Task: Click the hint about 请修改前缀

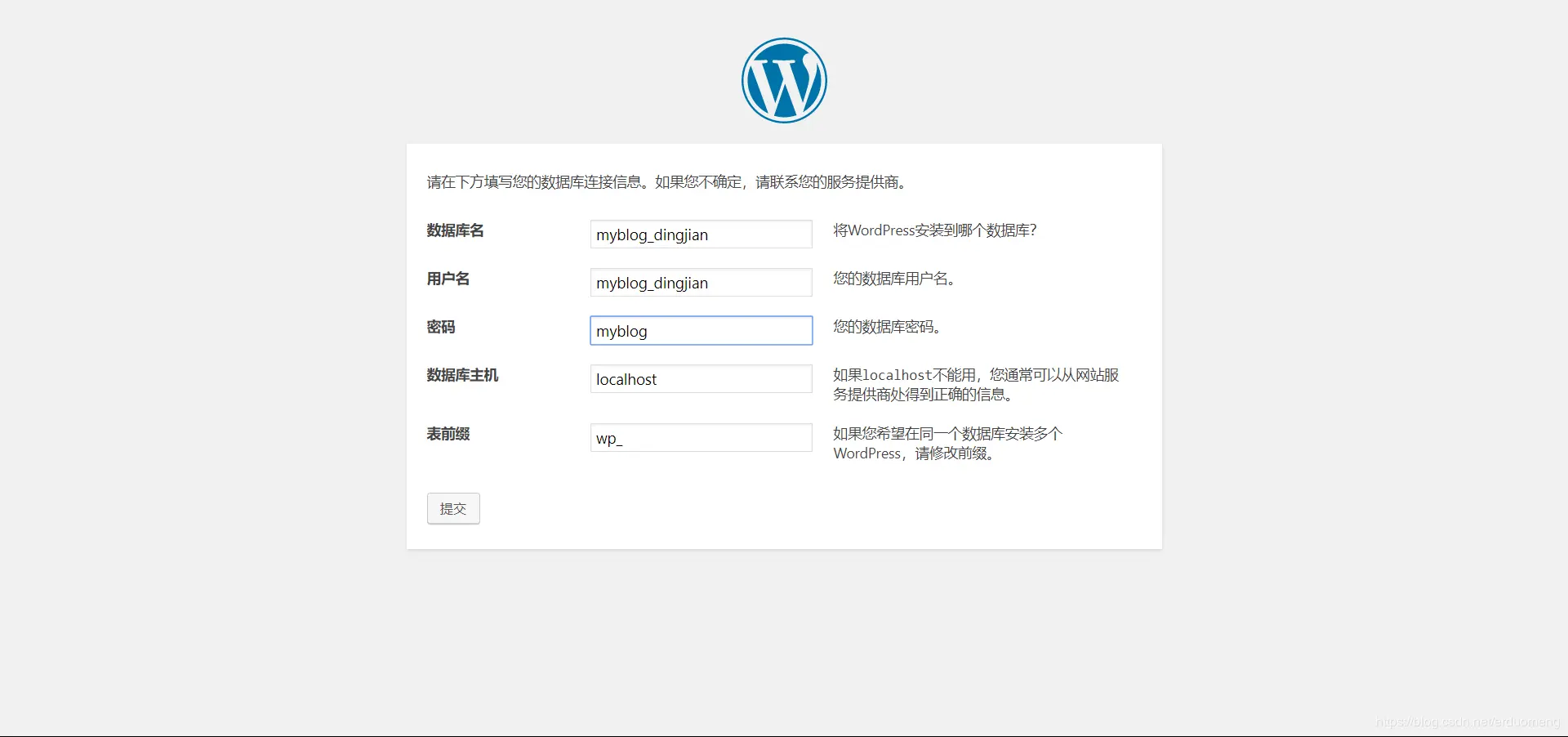Action: click(947, 444)
